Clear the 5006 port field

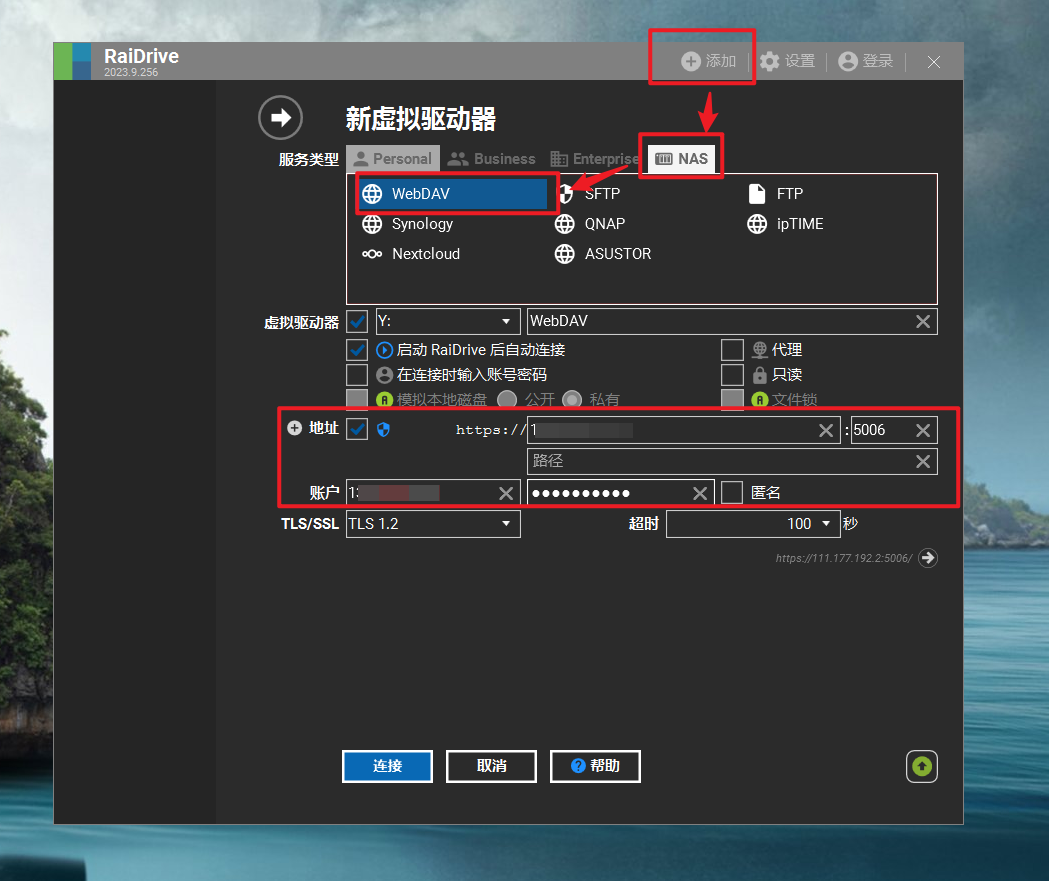pos(923,431)
